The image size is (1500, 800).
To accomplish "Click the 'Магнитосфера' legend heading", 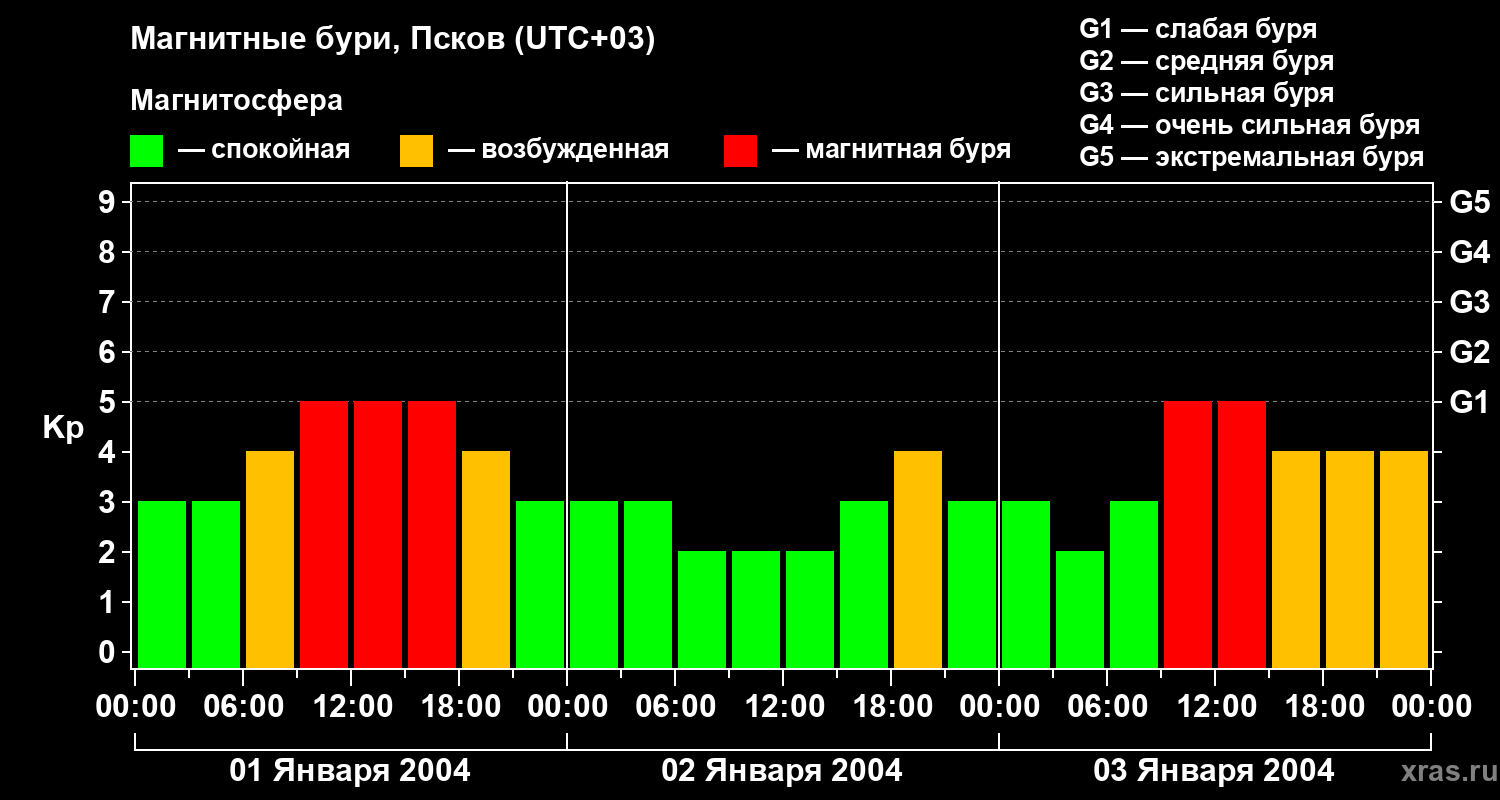I will coord(236,101).
